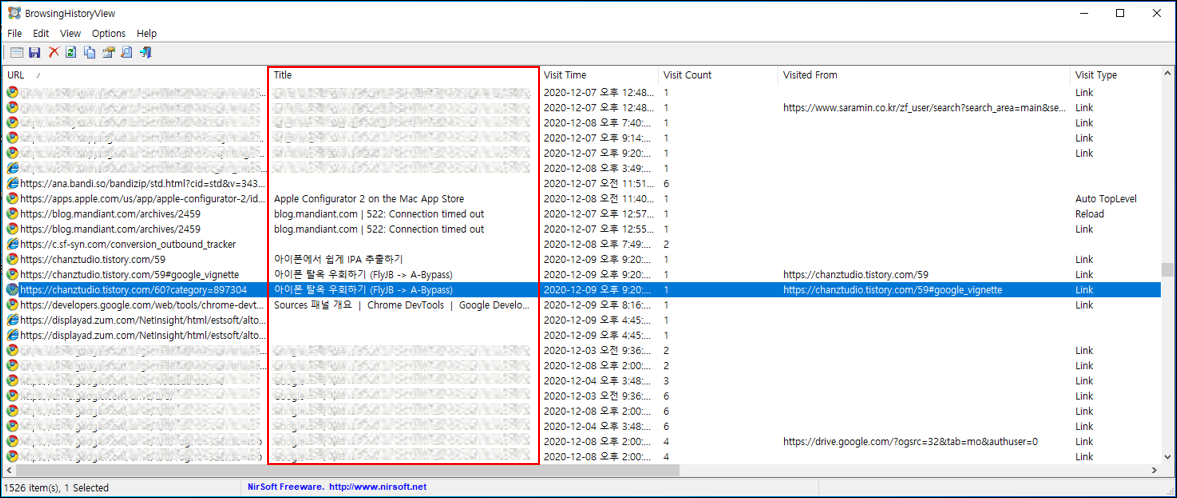Viewport: 1177px width, 498px height.
Task: Open the File menu
Action: click(15, 34)
